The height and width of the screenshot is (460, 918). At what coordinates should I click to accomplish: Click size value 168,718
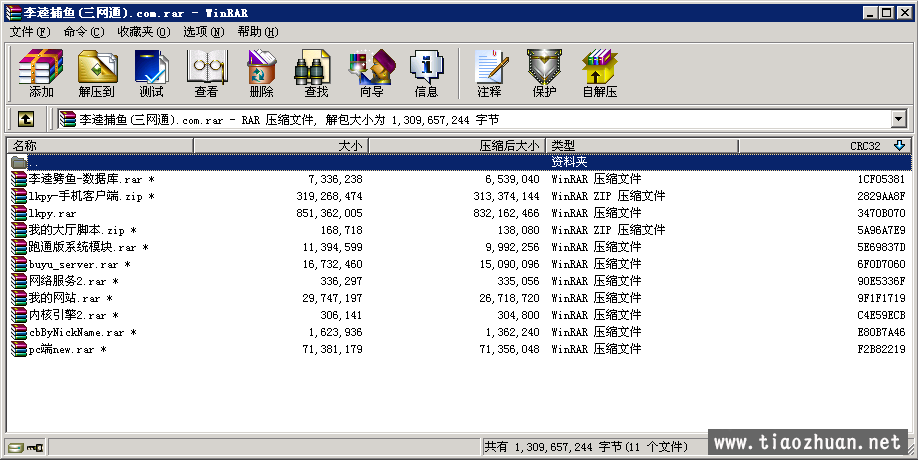point(341,230)
